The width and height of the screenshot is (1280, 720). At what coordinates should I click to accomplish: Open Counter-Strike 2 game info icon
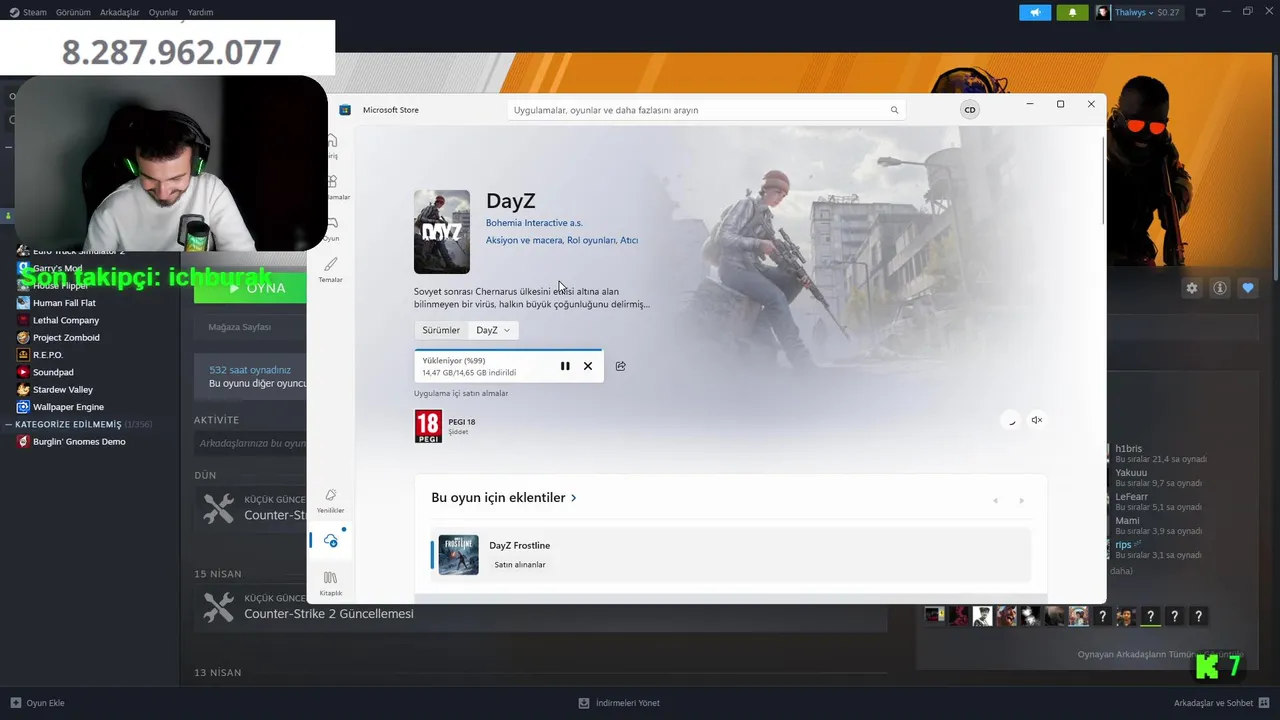[x=1220, y=288]
